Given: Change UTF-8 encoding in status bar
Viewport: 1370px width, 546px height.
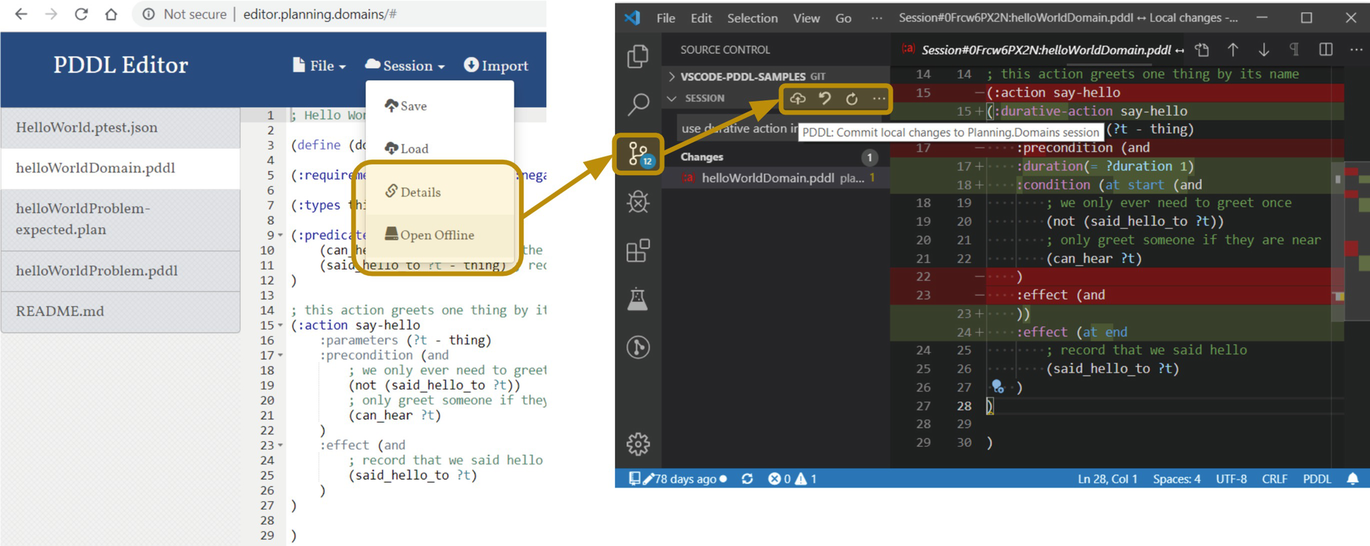Looking at the screenshot, I should tap(1231, 479).
